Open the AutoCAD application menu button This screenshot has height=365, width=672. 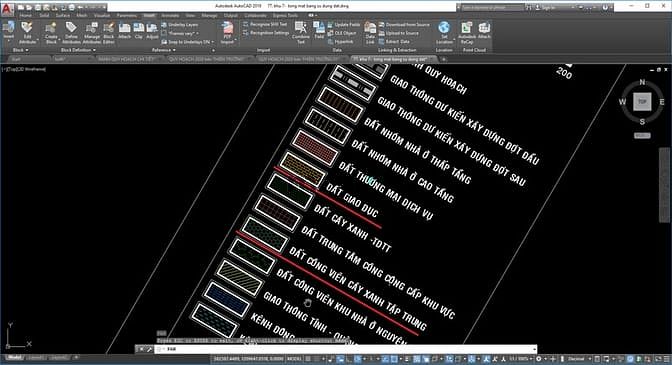pyautogui.click(x=7, y=9)
